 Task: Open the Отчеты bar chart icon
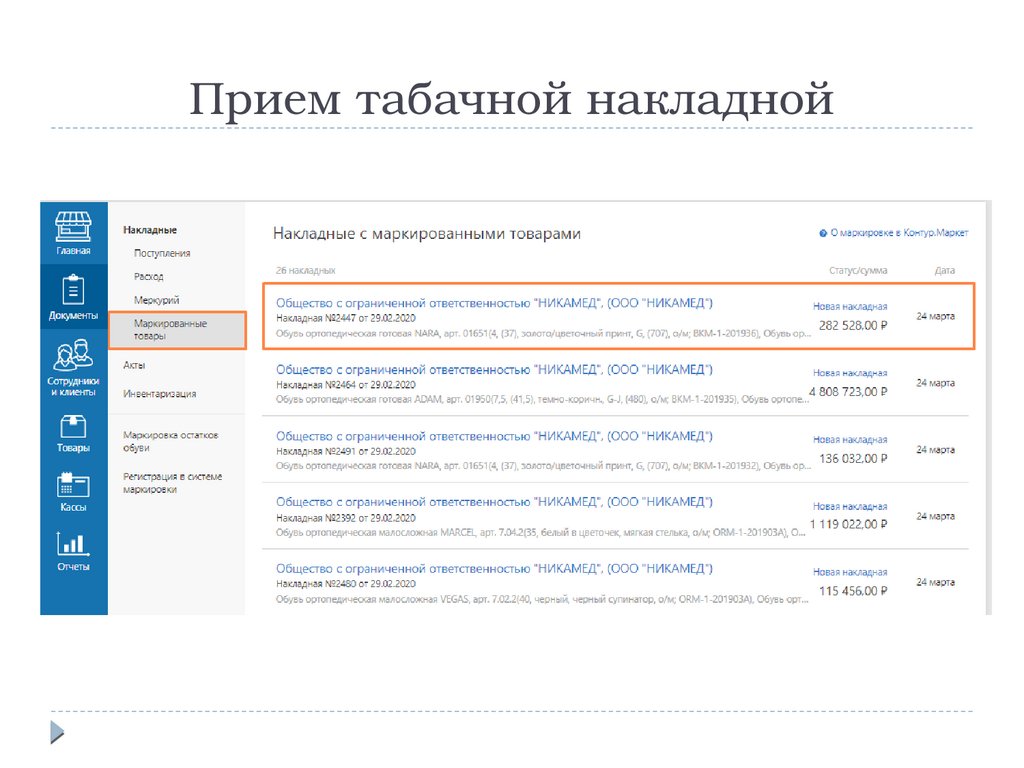tap(73, 543)
